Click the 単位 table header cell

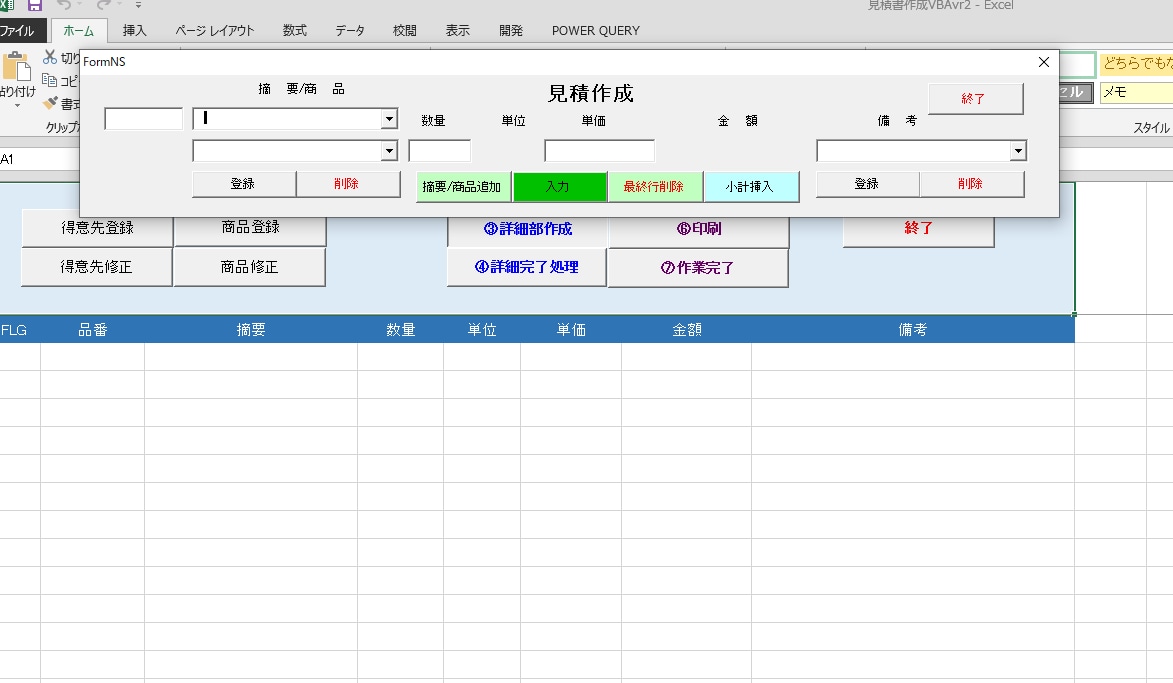483,330
